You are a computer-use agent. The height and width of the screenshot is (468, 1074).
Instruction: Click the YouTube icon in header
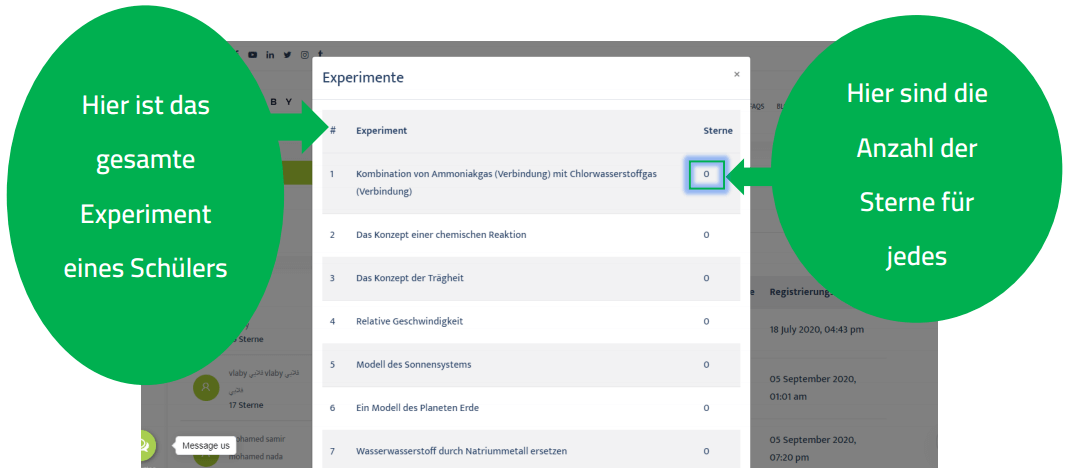pyautogui.click(x=253, y=54)
